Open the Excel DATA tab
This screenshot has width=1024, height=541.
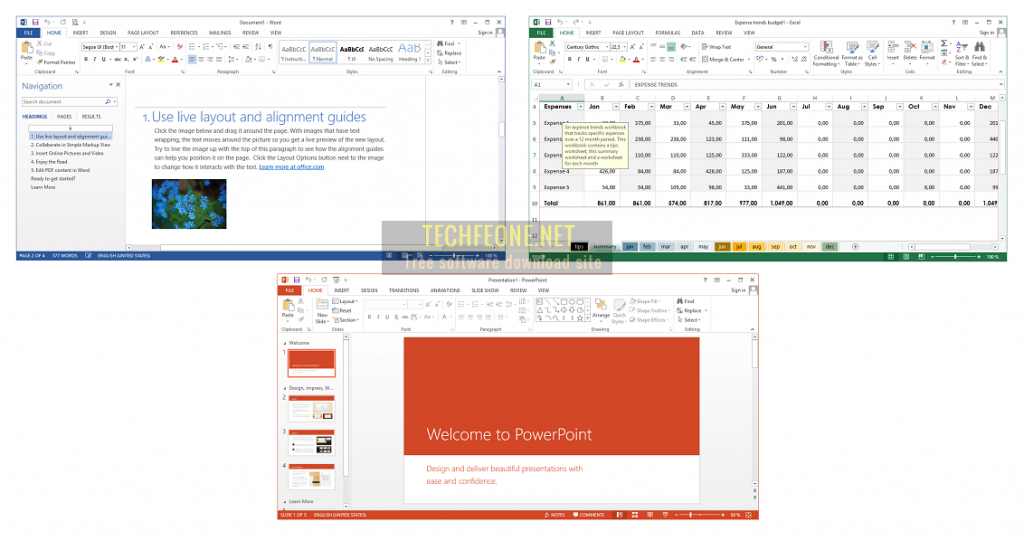coord(697,33)
